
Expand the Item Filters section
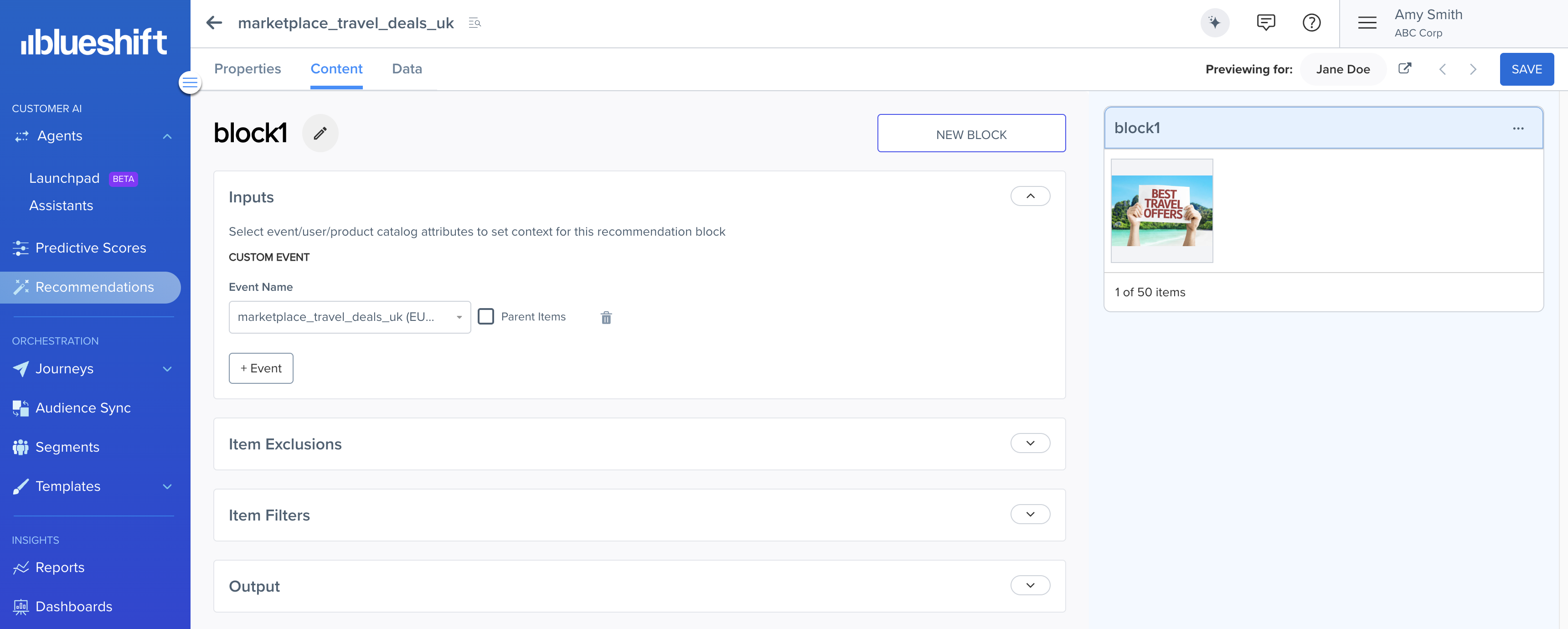tap(1030, 515)
